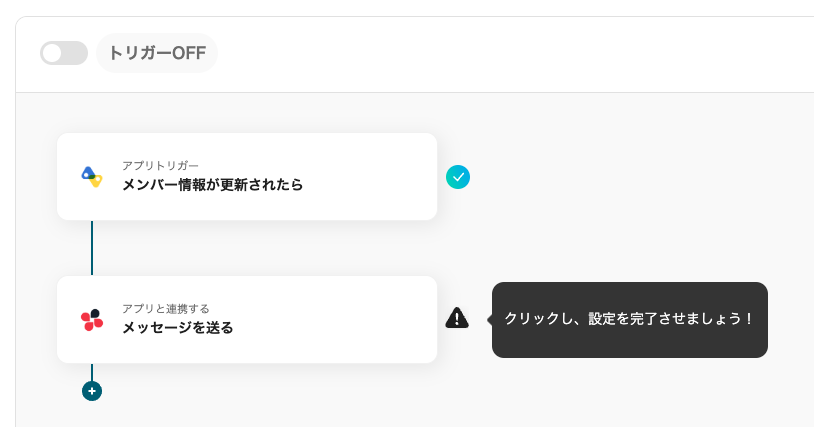
Task: Add a new step with the plus icon
Action: [92, 391]
